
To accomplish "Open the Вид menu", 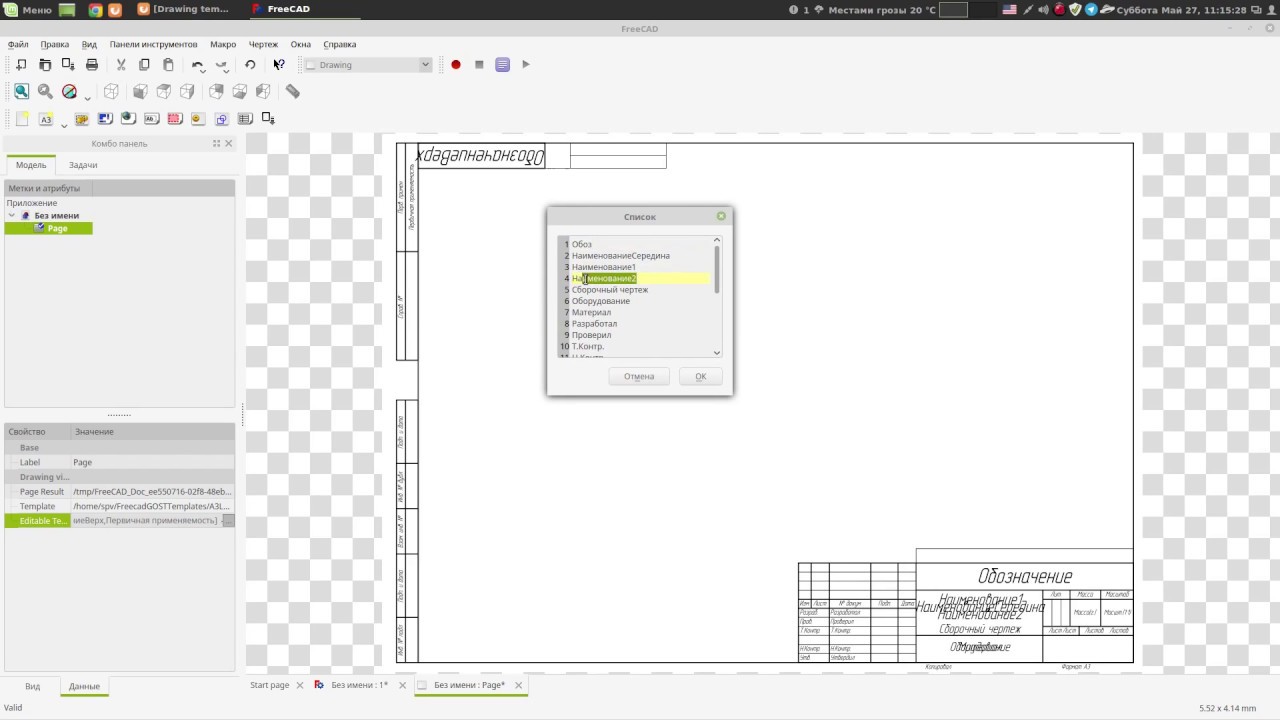I will point(89,44).
